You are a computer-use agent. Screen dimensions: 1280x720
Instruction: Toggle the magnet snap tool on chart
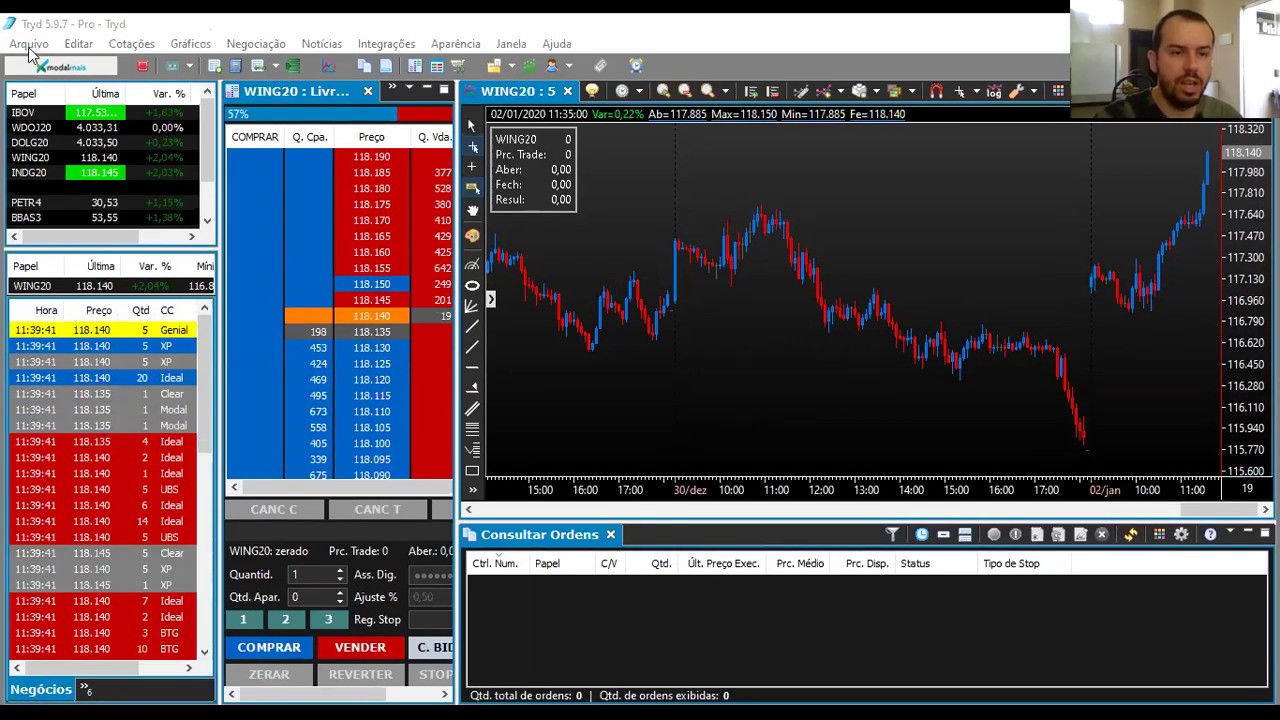tap(936, 91)
